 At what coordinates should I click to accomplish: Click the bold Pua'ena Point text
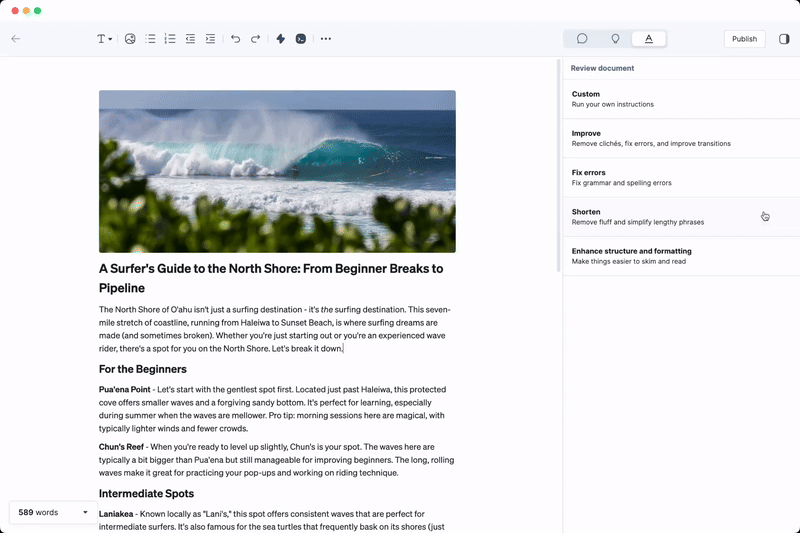[x=124, y=389]
